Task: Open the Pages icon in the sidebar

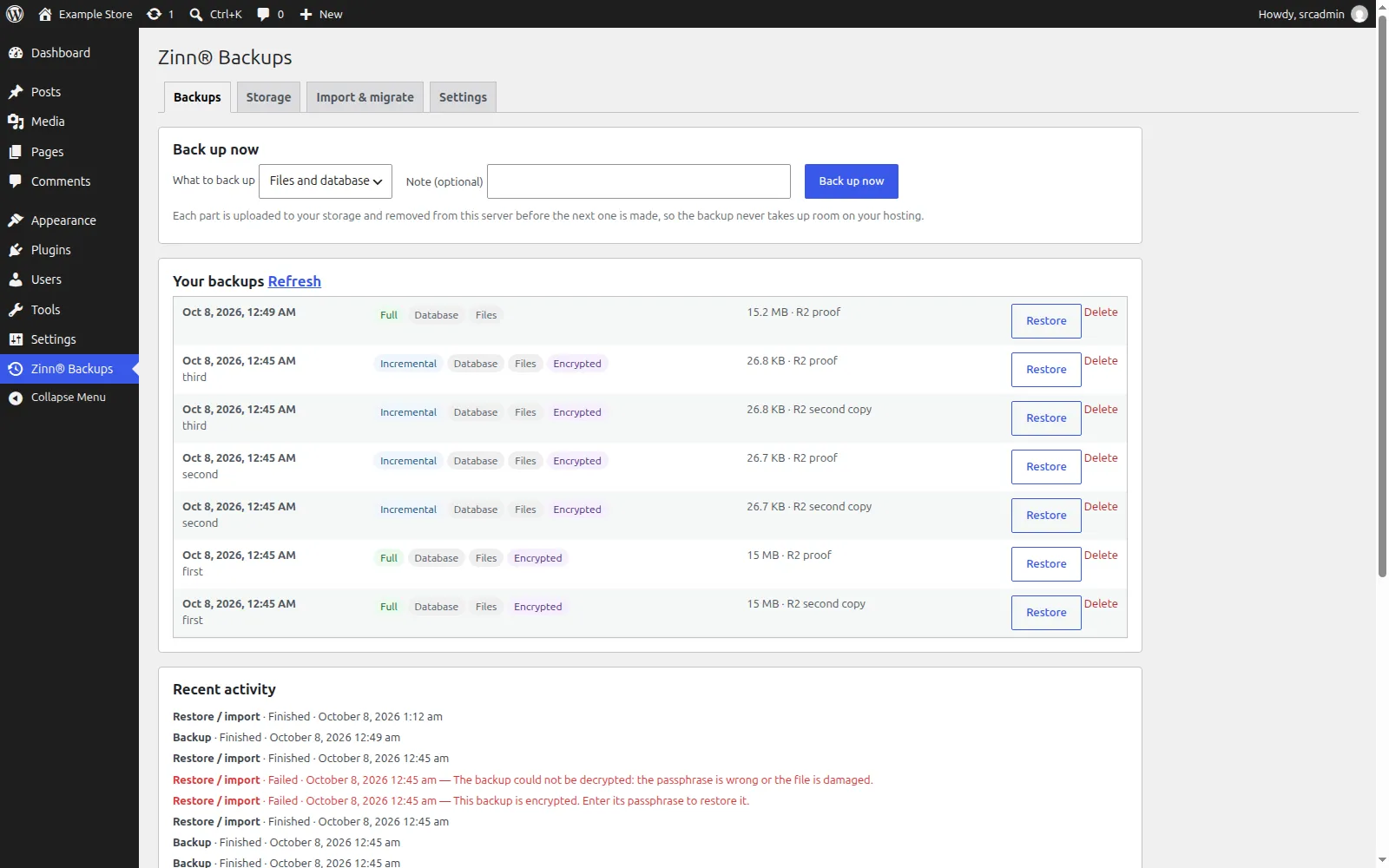Action: (16, 152)
